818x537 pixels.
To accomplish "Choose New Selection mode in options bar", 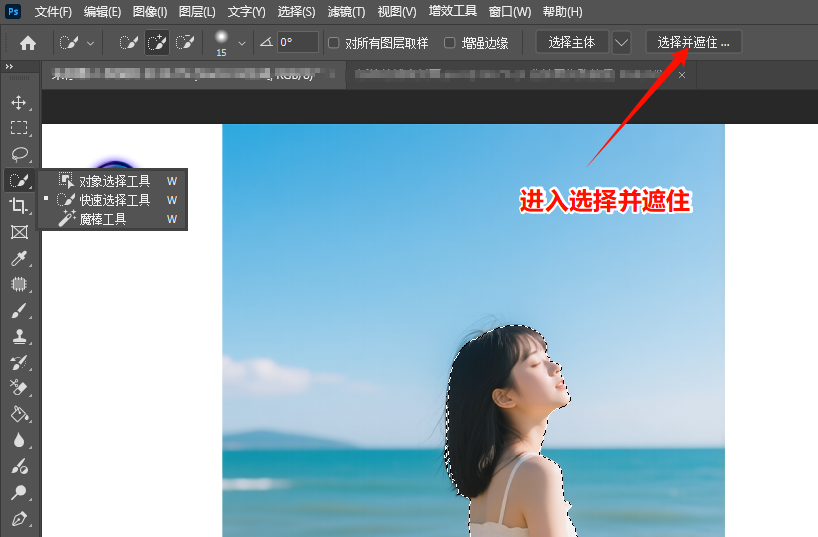I will (128, 42).
